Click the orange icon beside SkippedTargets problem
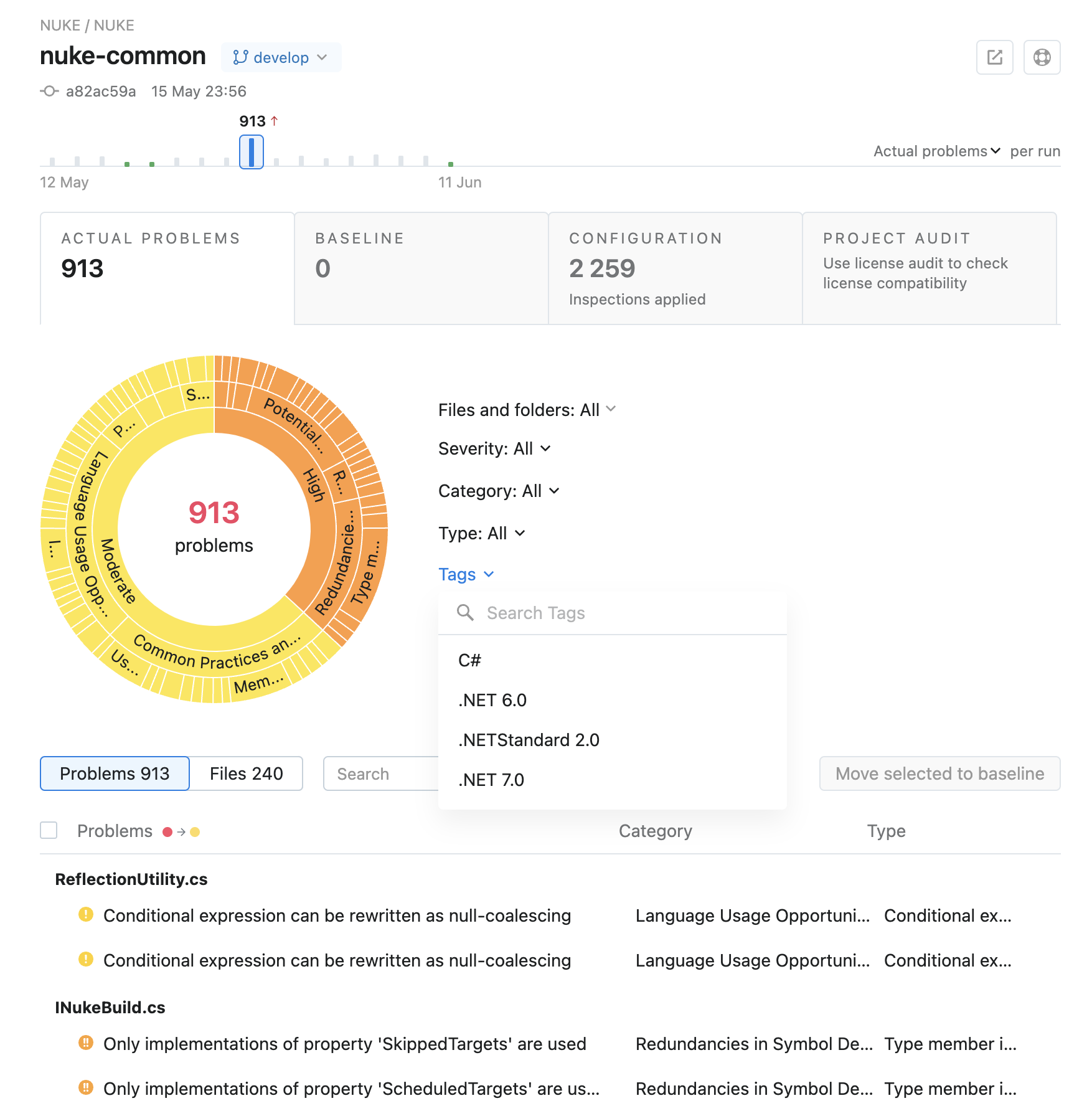Screen dimensions: 1092x1116 click(x=86, y=1043)
